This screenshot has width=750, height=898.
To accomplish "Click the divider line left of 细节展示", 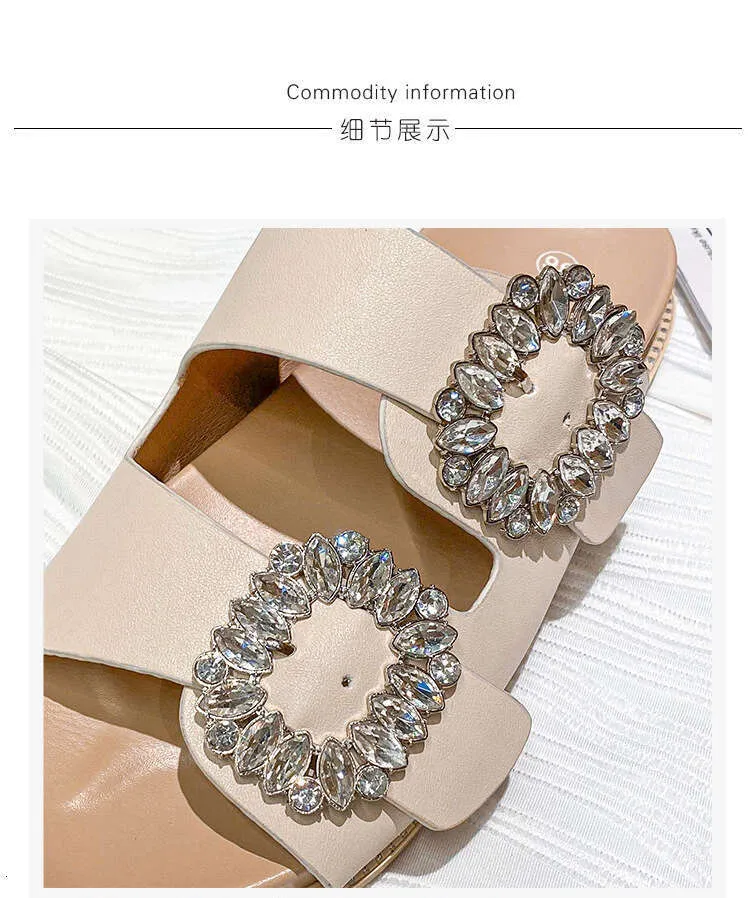I will 173,129.
